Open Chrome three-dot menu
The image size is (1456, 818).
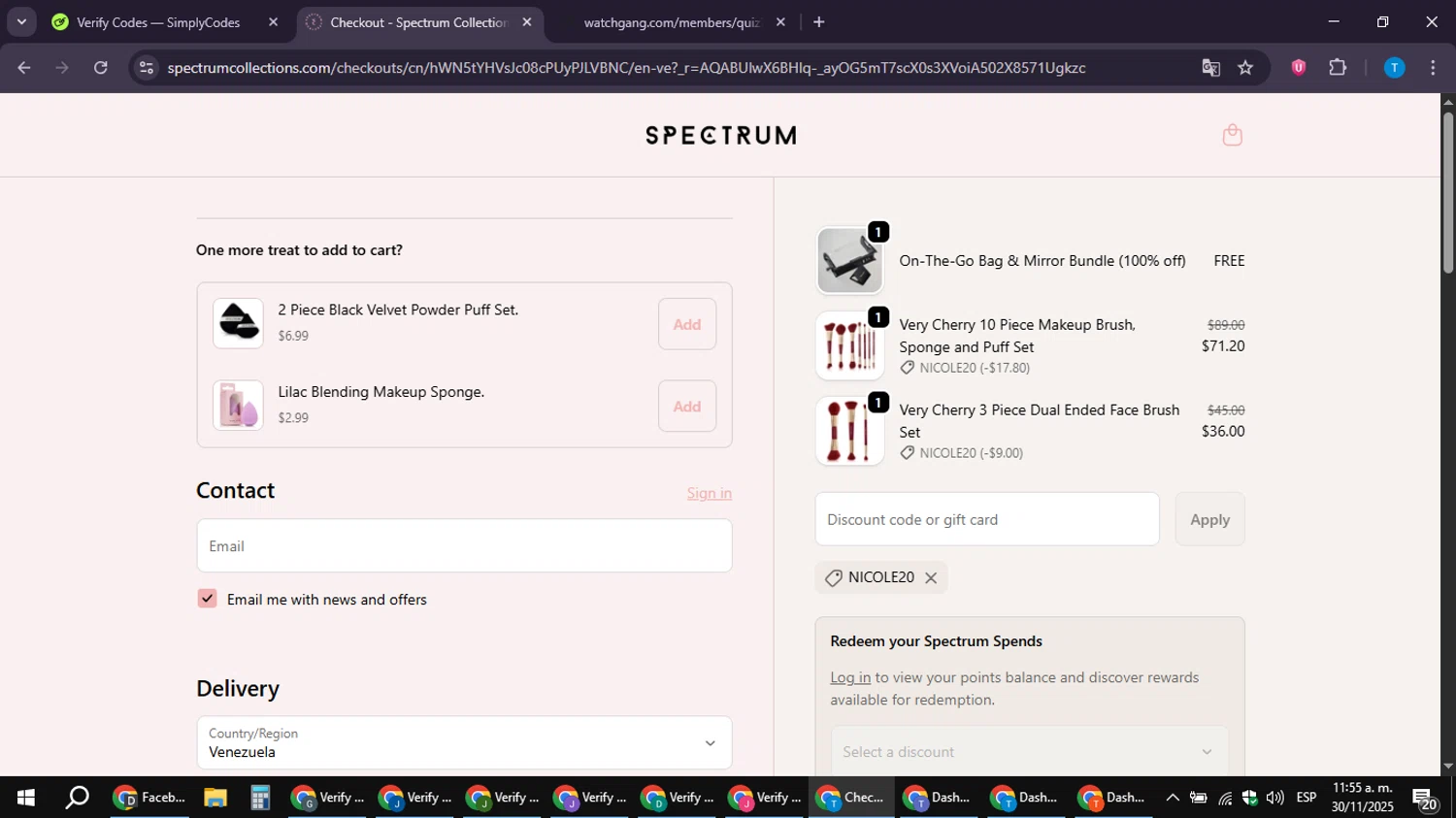tap(1433, 68)
